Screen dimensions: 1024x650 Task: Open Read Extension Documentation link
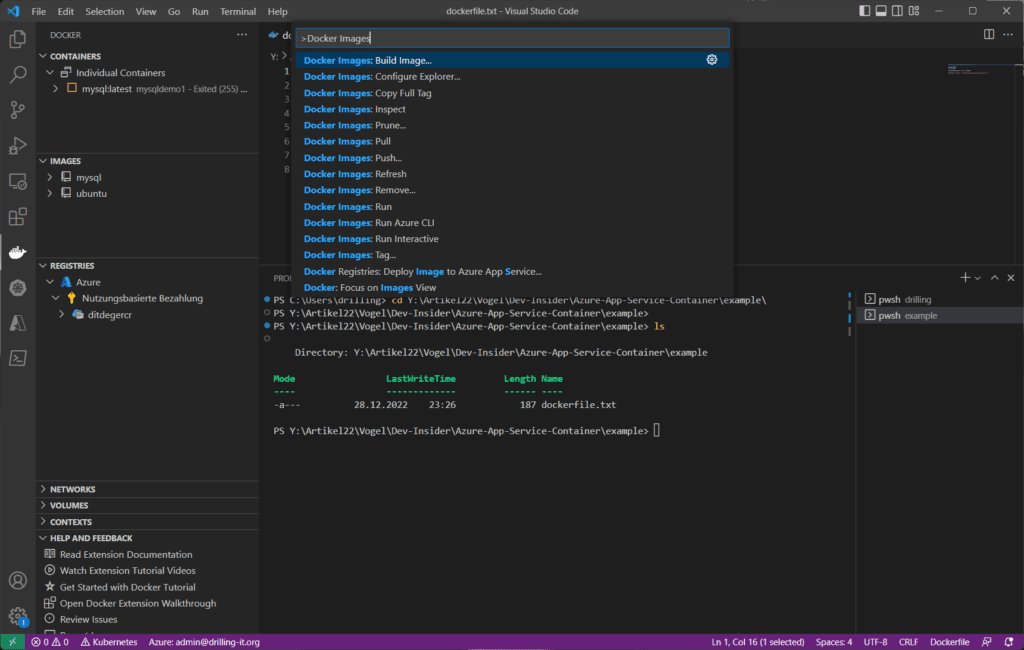pos(126,555)
